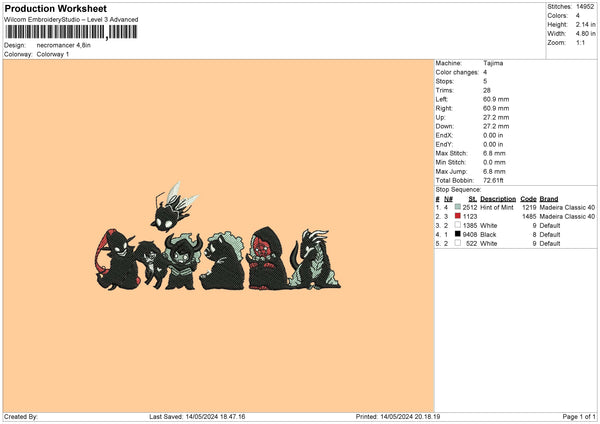Click the 'Right:' label

point(444,108)
